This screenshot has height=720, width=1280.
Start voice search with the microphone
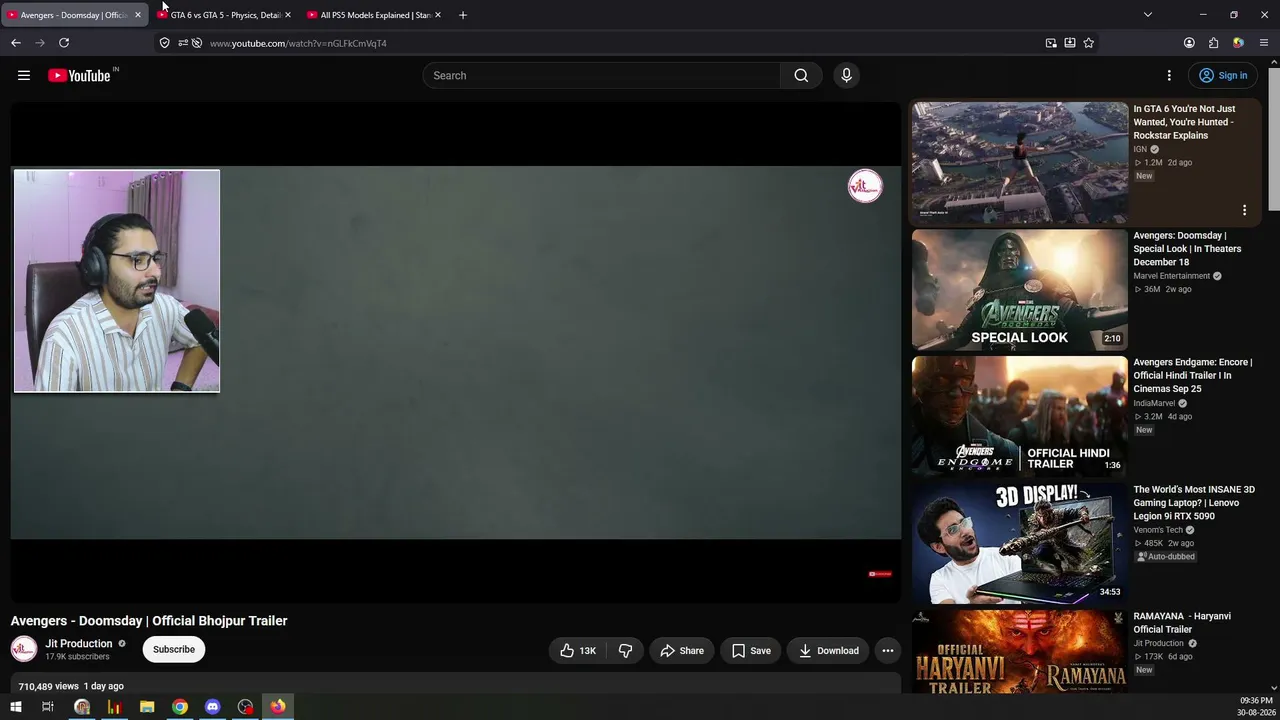coord(846,75)
